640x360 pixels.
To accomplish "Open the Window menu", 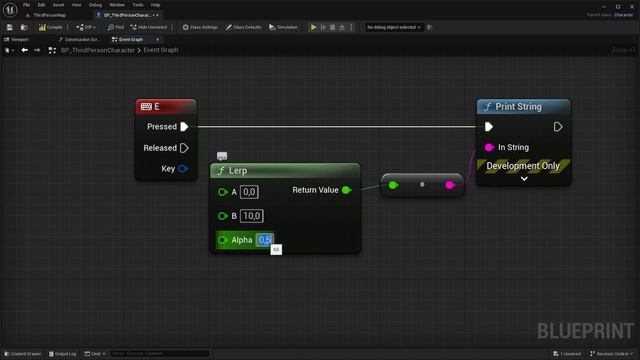I will click(117, 5).
